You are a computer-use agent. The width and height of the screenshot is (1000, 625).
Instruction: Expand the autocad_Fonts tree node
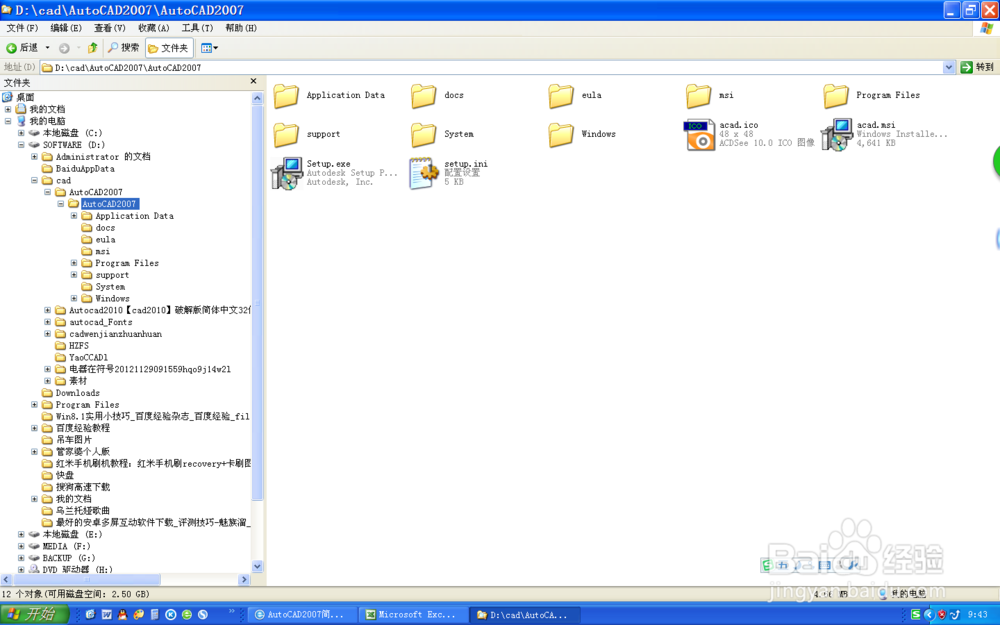pyautogui.click(x=47, y=322)
